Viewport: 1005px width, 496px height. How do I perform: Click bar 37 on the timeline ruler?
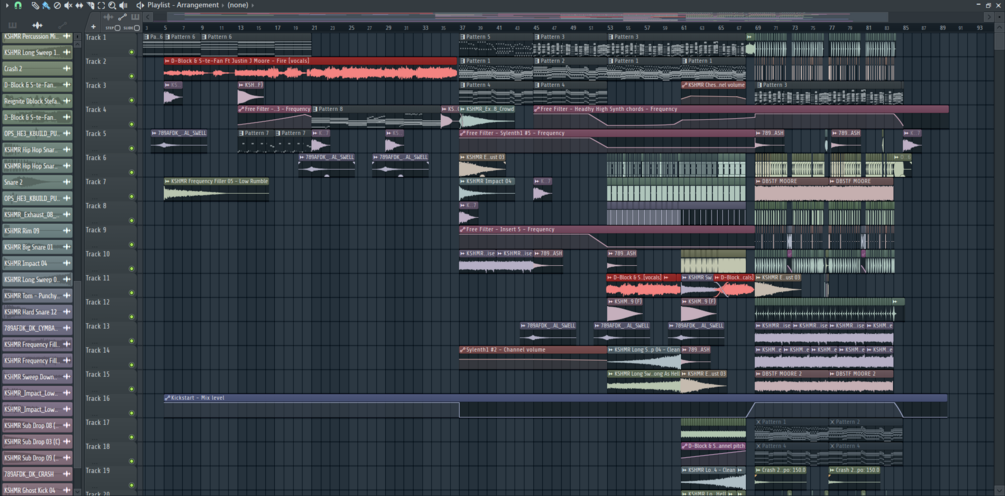click(x=462, y=28)
